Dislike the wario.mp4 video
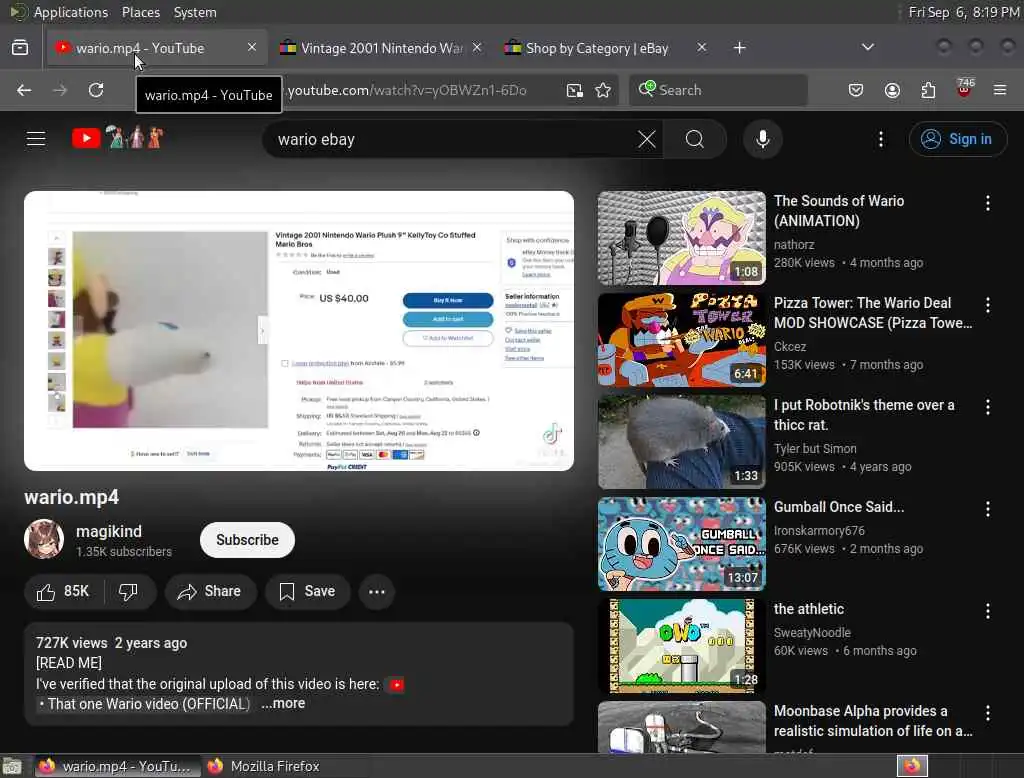Viewport: 1024px width, 778px height. click(x=129, y=591)
